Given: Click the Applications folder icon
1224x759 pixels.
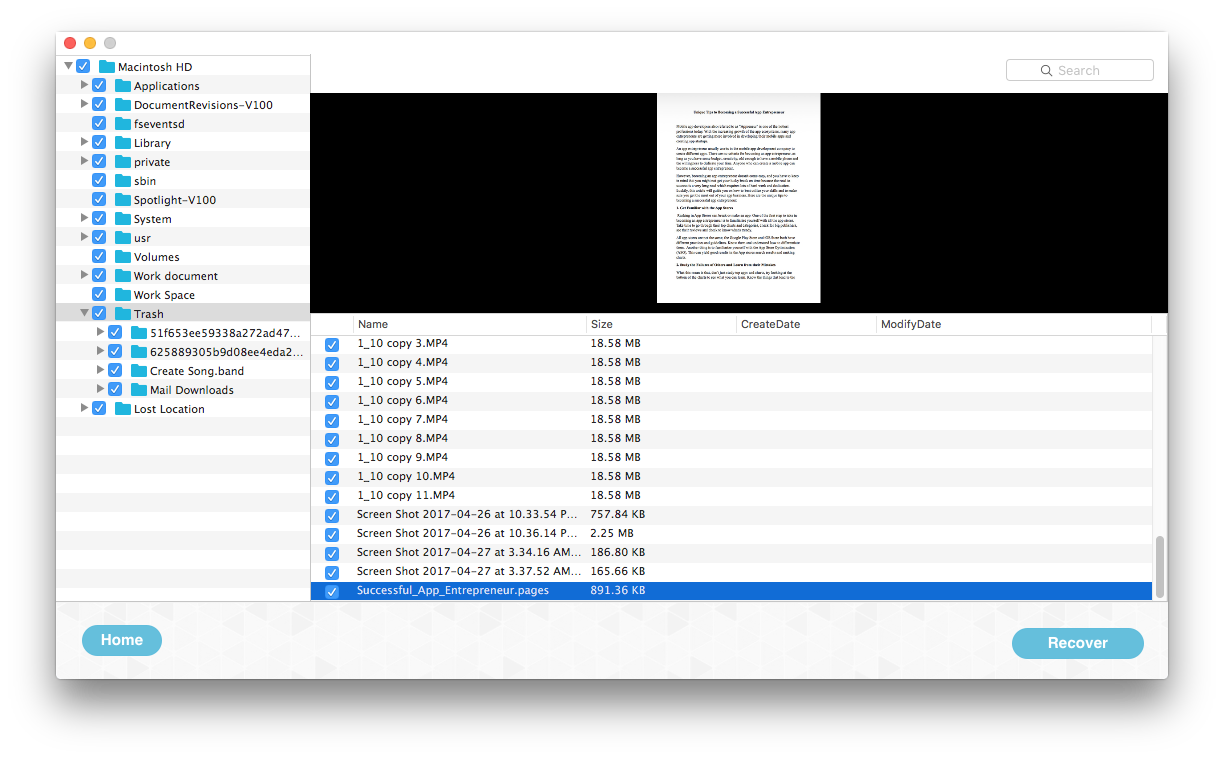Looking at the screenshot, I should pos(123,86).
